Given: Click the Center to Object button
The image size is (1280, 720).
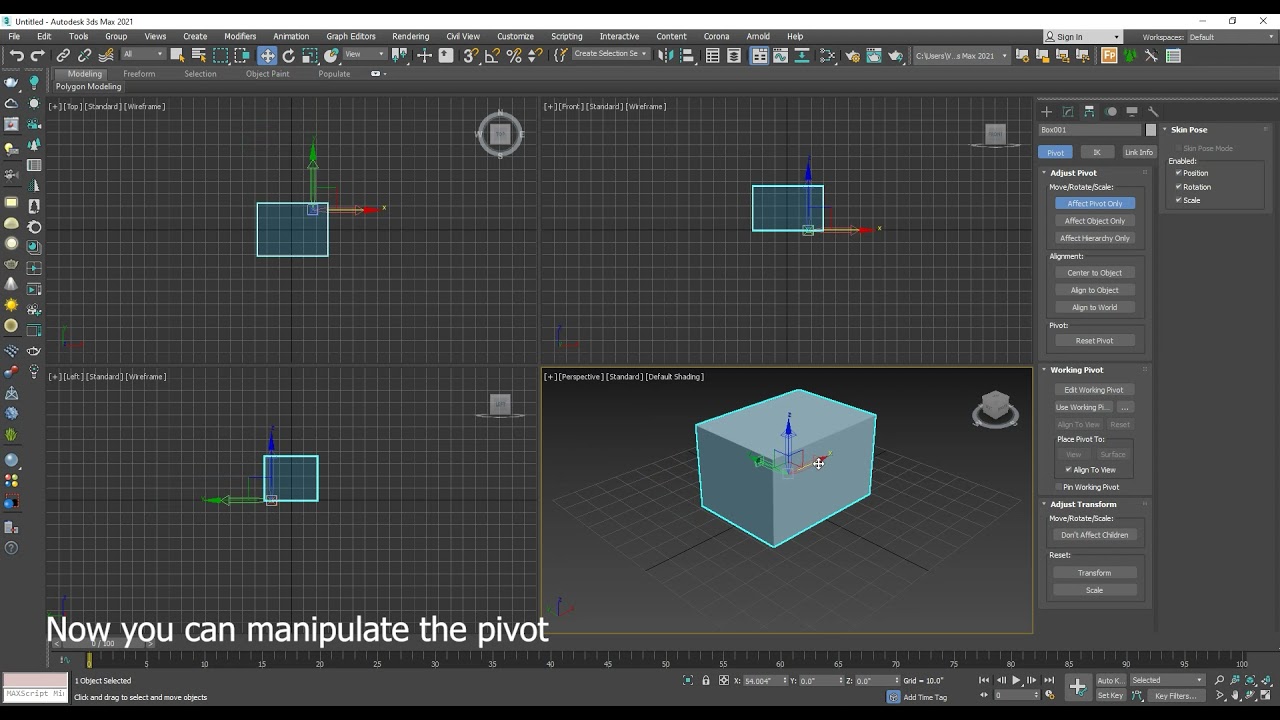Looking at the screenshot, I should pyautogui.click(x=1095, y=273).
